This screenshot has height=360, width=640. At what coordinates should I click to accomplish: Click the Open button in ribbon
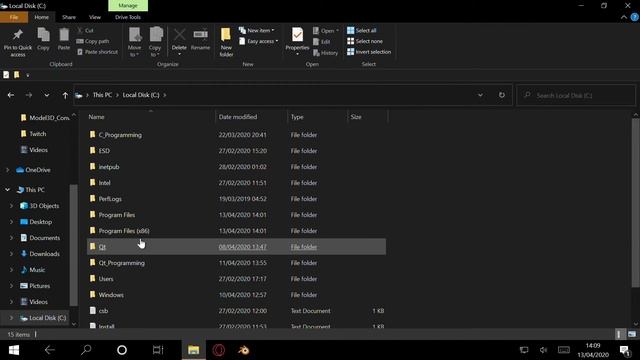coord(326,31)
